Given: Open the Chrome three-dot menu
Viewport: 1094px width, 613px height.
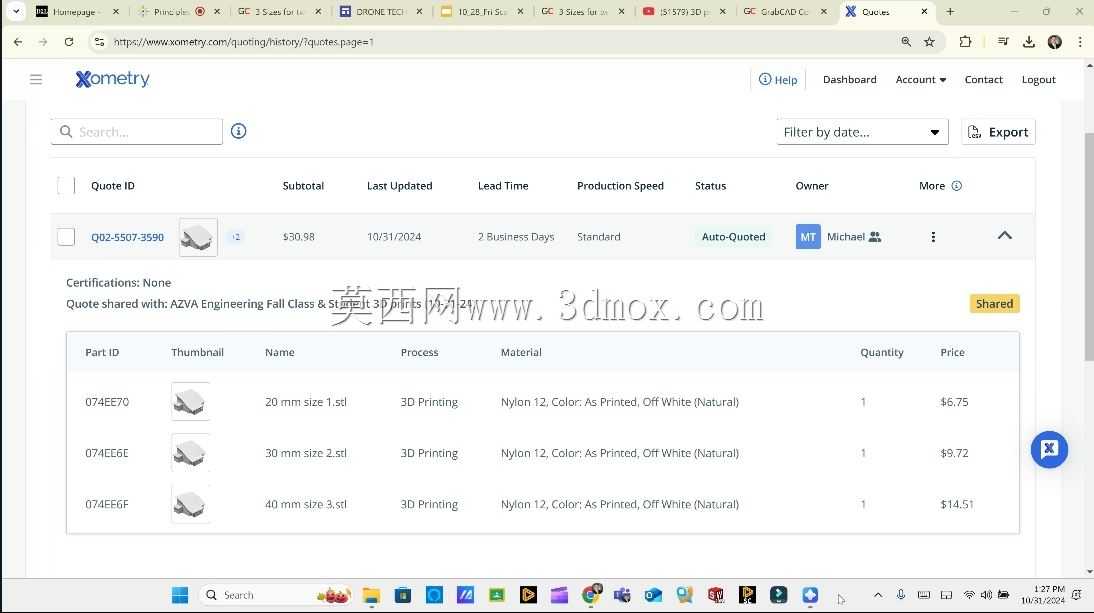Looking at the screenshot, I should point(1080,42).
